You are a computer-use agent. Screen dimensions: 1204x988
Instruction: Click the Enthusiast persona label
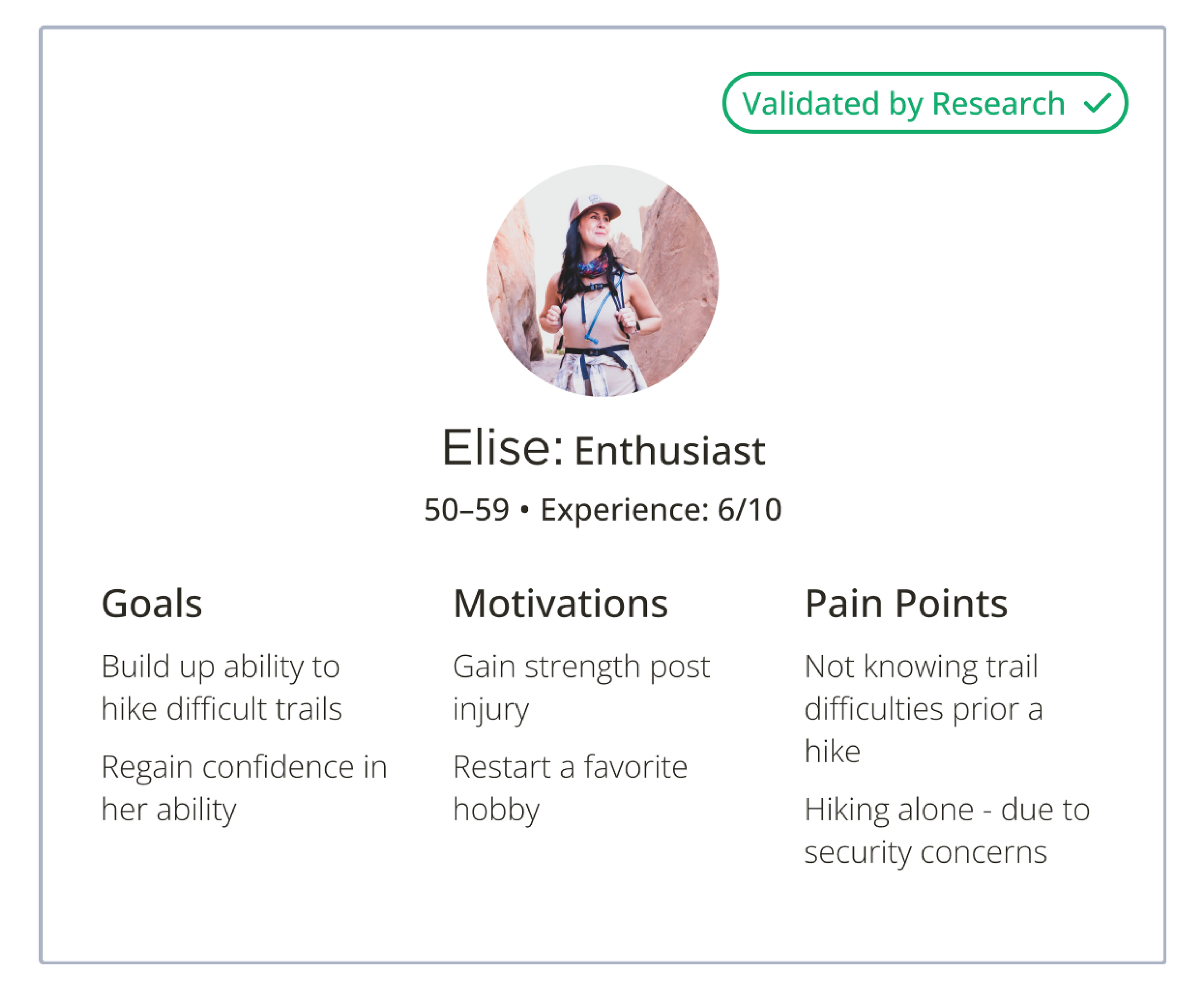670,451
